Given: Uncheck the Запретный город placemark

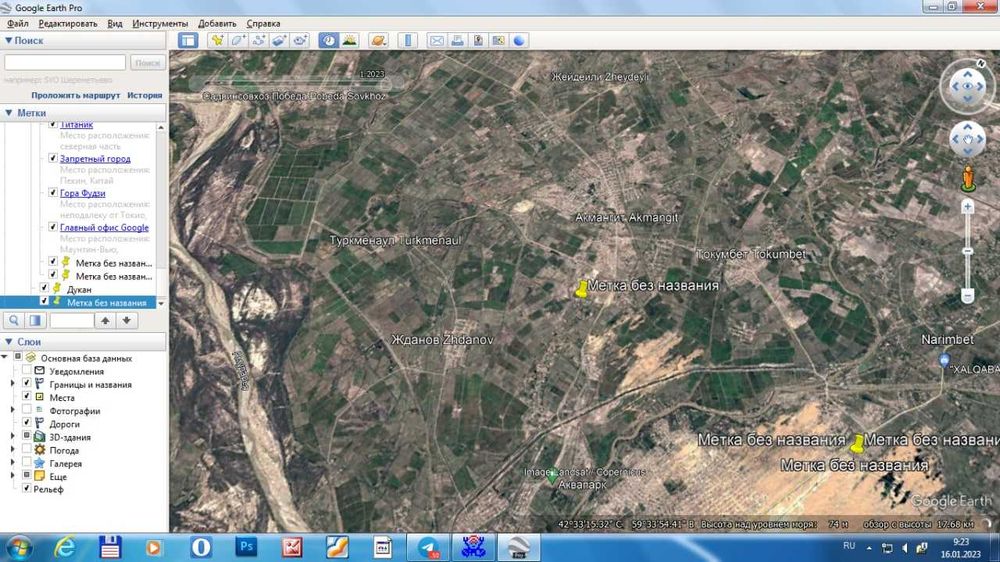Looking at the screenshot, I should click(x=53, y=158).
